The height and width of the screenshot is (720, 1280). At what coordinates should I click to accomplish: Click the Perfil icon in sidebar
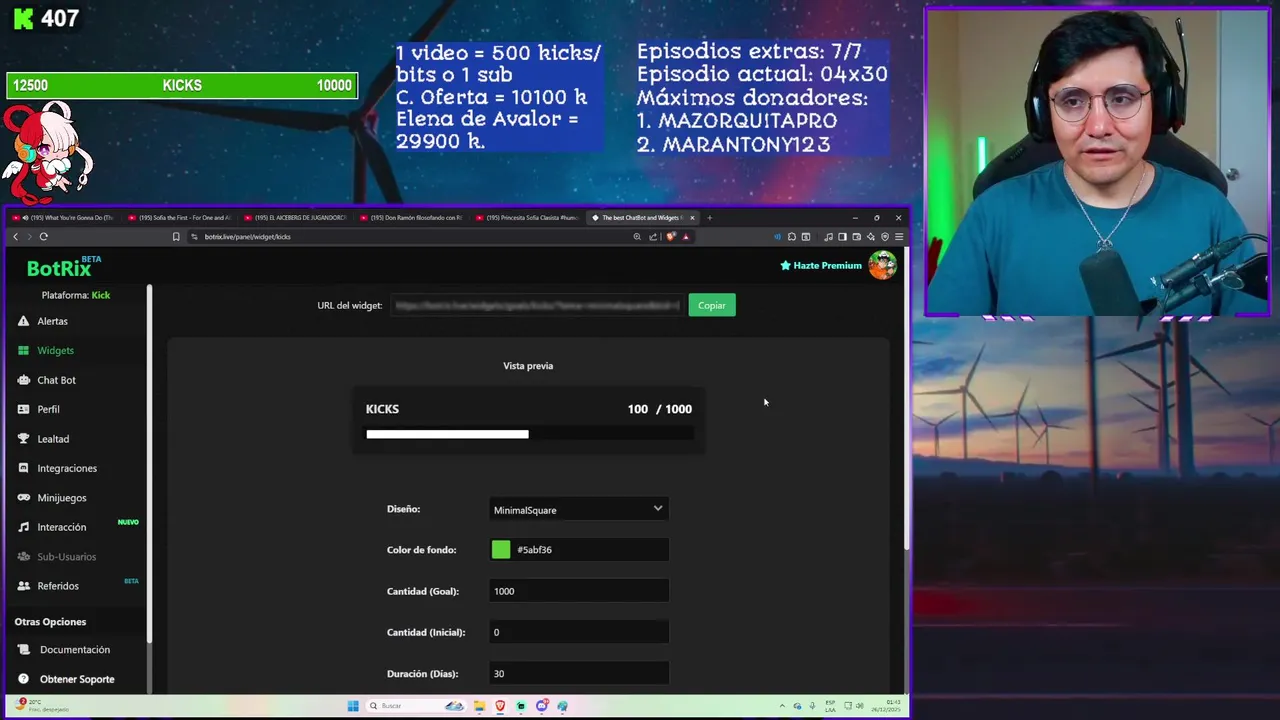[23, 409]
